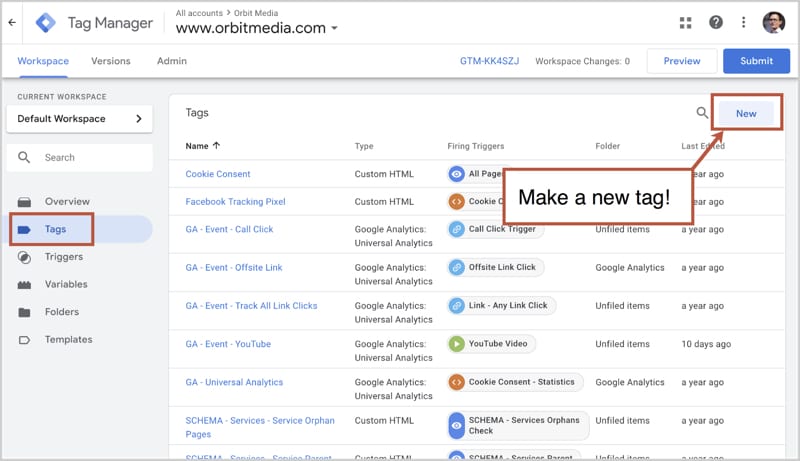
Task: Click Workspace Changes: 0 text
Action: click(582, 61)
